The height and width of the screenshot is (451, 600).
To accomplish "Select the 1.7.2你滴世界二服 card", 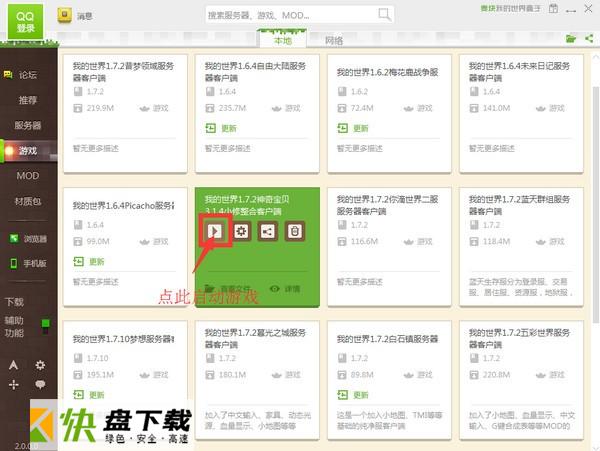I will click(x=389, y=247).
